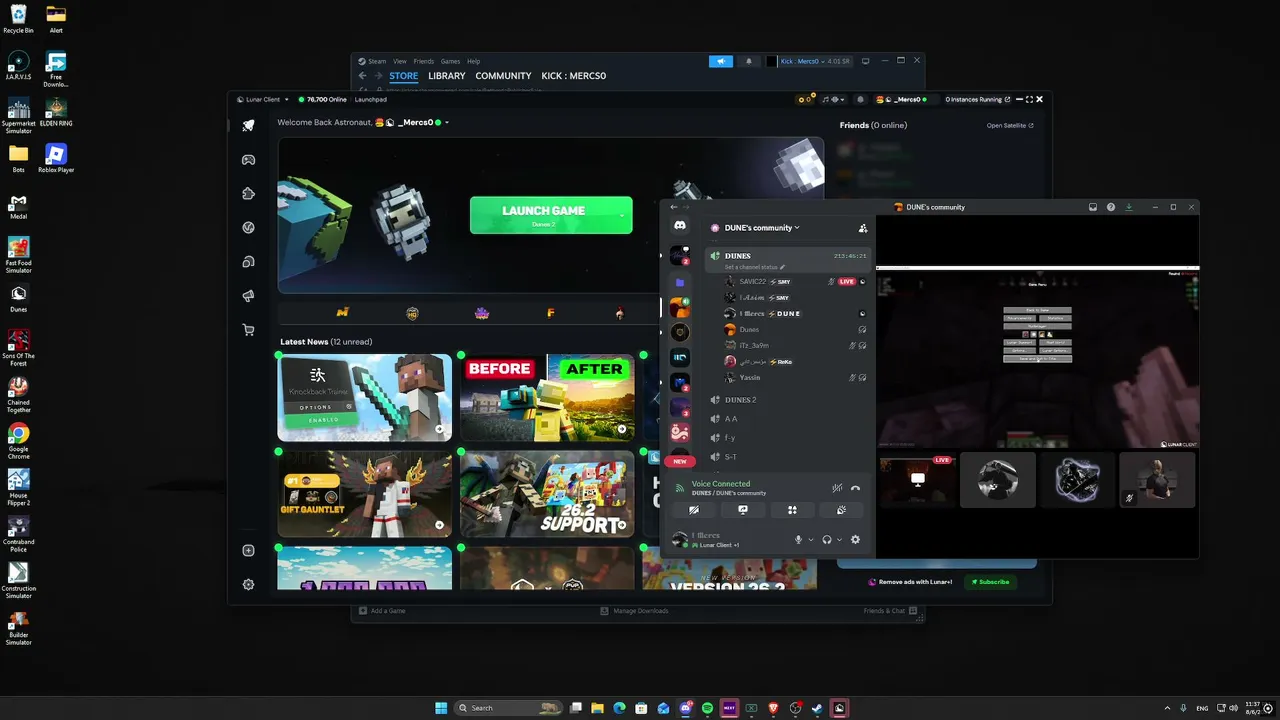
Task: Open the Discord inbox icon in title bar
Action: [x=1093, y=207]
